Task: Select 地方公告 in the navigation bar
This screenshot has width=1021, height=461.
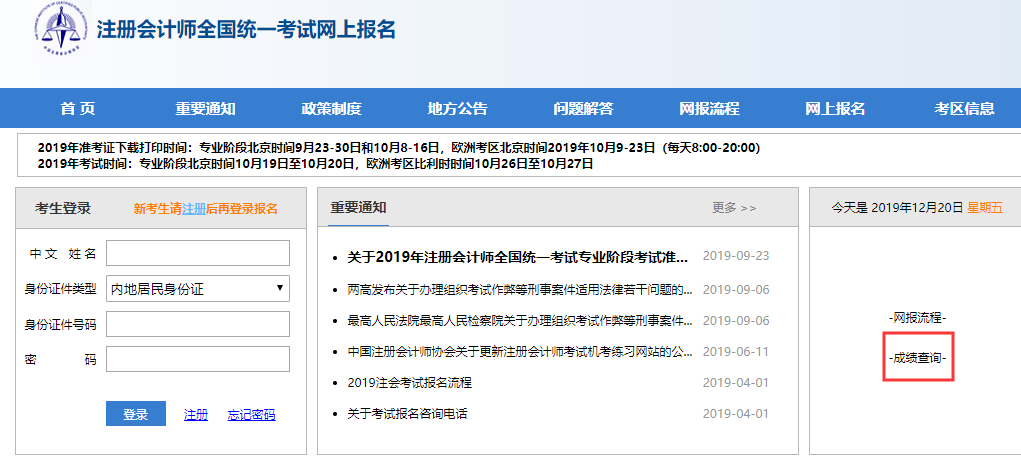Action: pyautogui.click(x=457, y=109)
